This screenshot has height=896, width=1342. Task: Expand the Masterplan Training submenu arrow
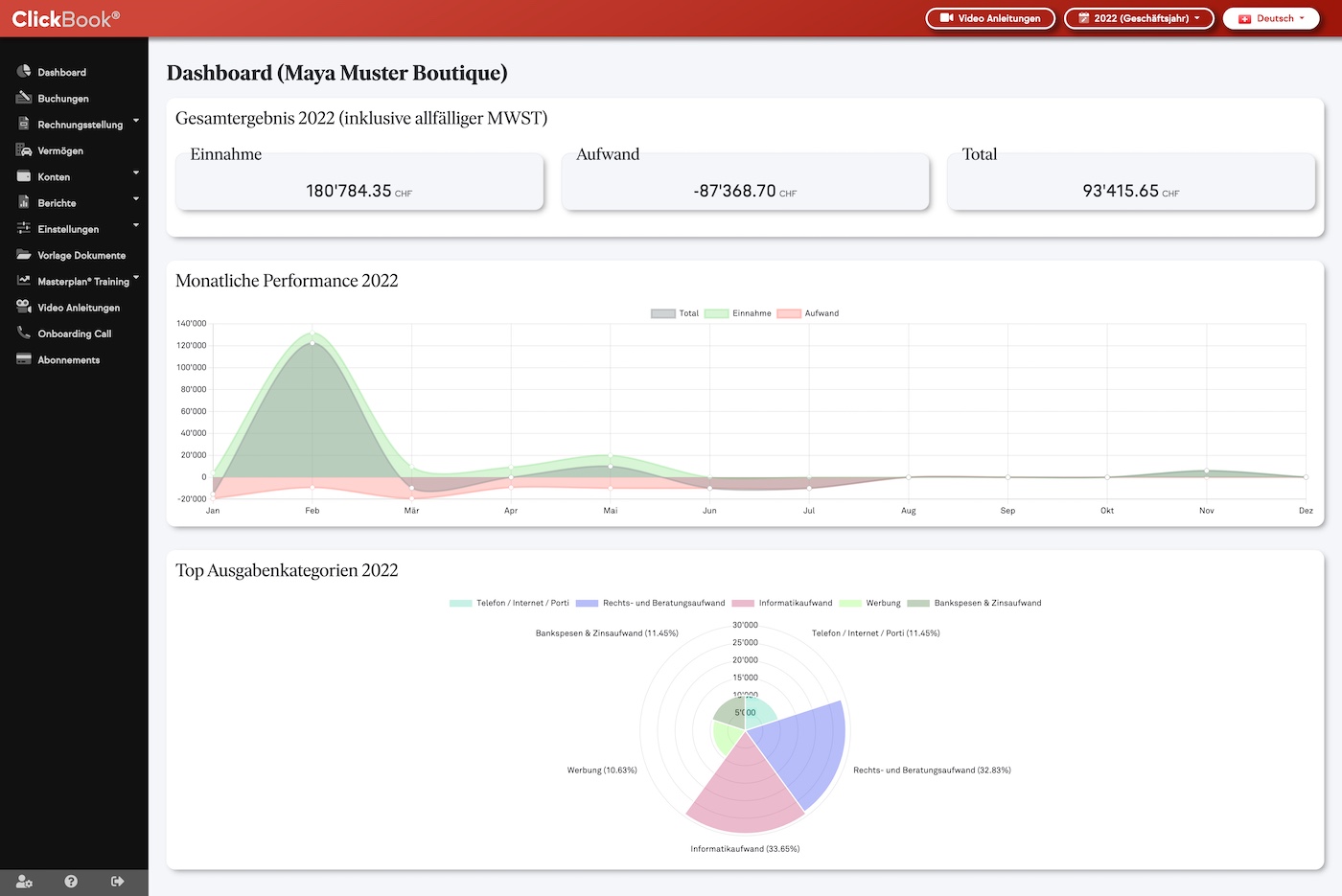click(x=136, y=278)
